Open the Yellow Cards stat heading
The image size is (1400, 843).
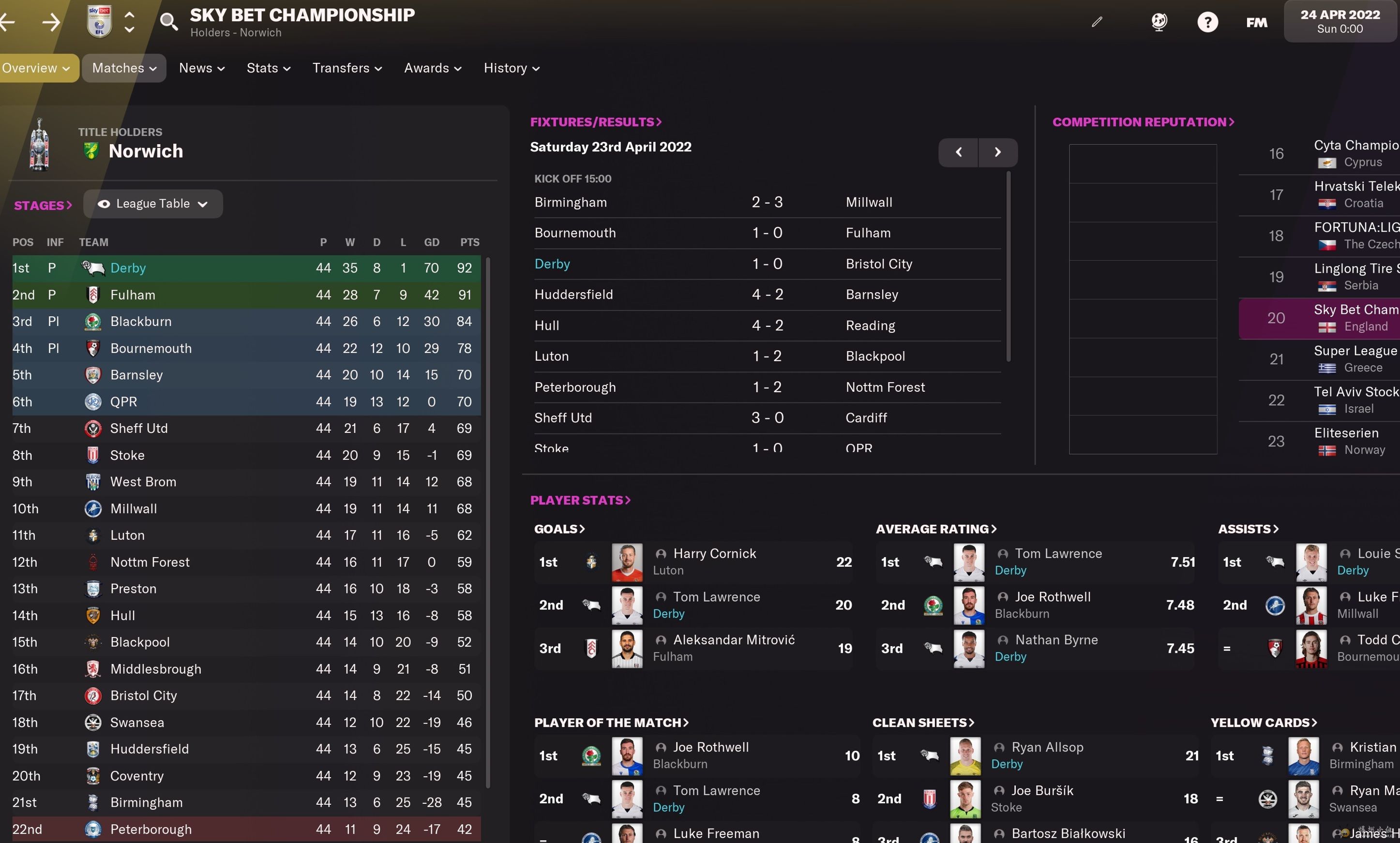click(1264, 723)
